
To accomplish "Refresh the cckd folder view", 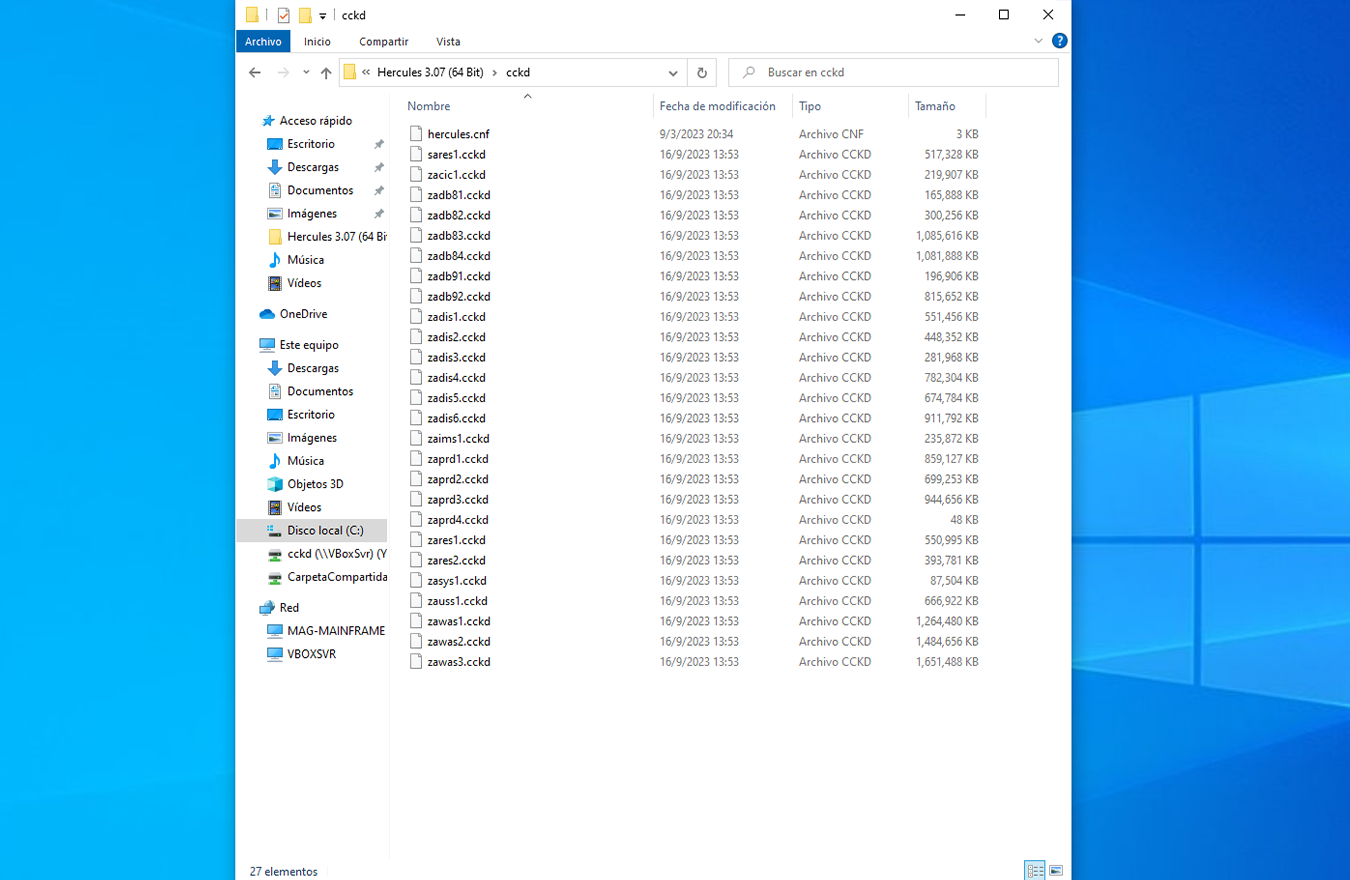I will 702,73.
